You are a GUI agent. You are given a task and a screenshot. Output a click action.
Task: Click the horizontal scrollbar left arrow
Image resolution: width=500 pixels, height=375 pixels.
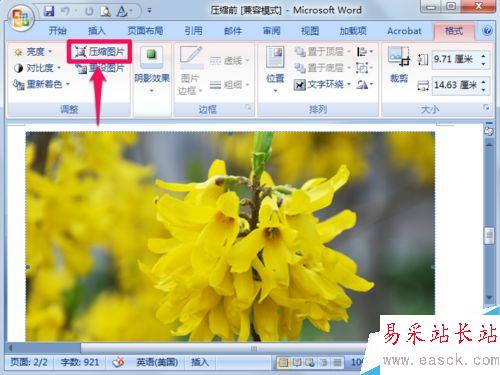[x=11, y=348]
